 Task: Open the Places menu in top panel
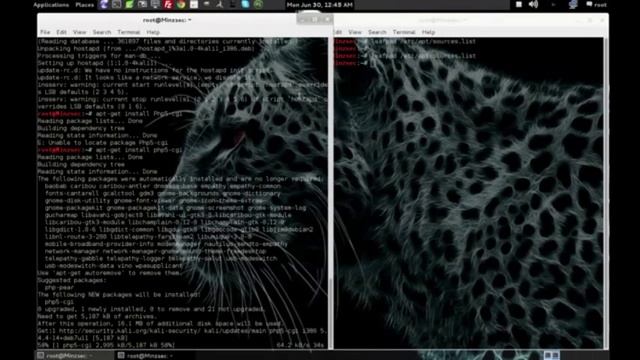pyautogui.click(x=84, y=5)
